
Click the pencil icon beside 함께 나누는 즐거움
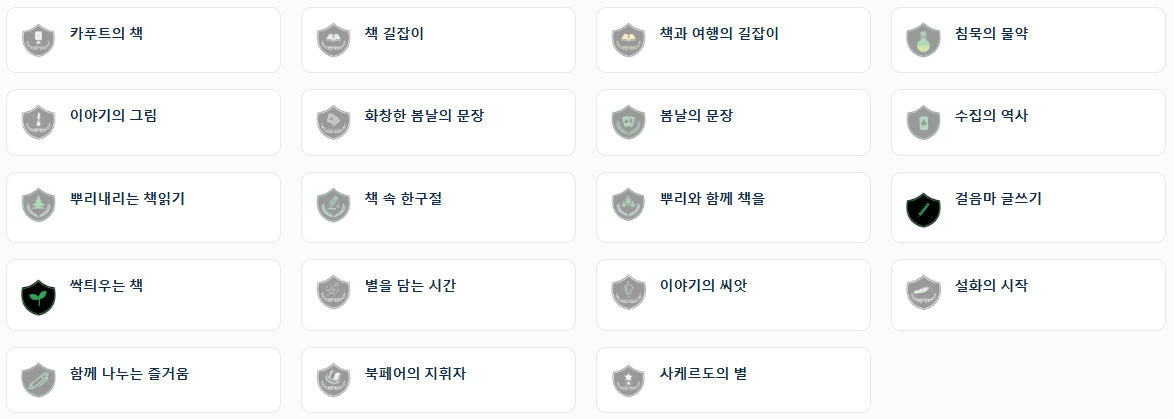click(x=38, y=379)
